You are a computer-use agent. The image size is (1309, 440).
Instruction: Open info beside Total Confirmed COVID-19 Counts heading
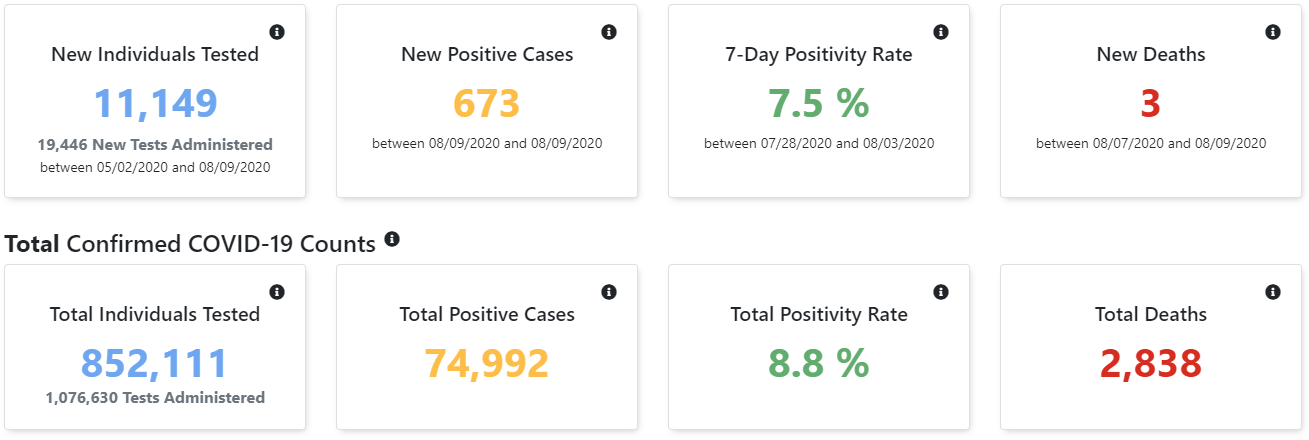[x=392, y=240]
